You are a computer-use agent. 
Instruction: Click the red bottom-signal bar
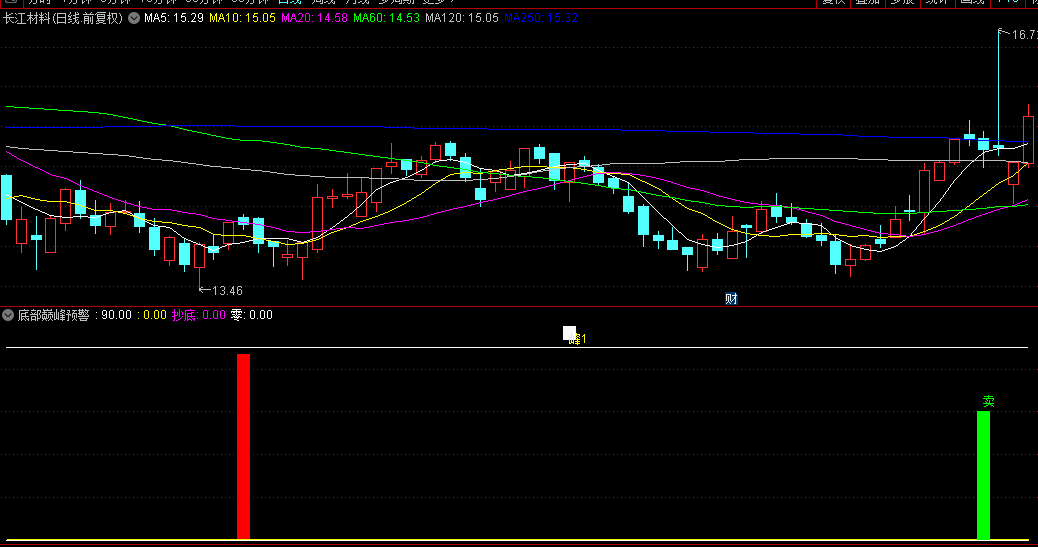(244, 447)
